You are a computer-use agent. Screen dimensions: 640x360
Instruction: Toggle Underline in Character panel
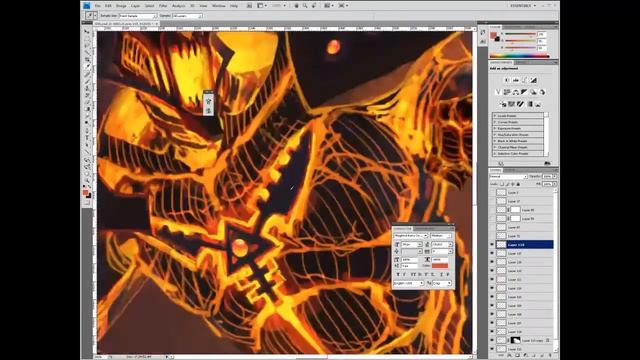pyautogui.click(x=441, y=274)
